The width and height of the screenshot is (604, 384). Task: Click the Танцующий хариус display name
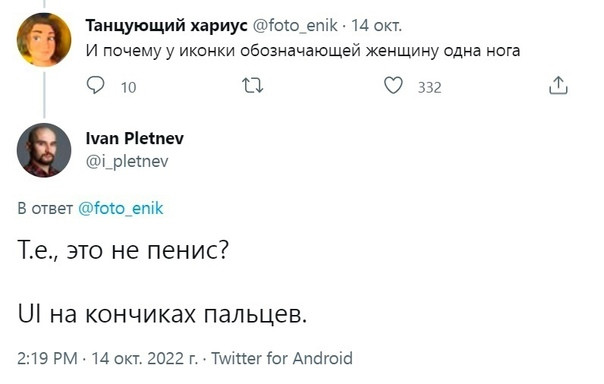point(166,26)
